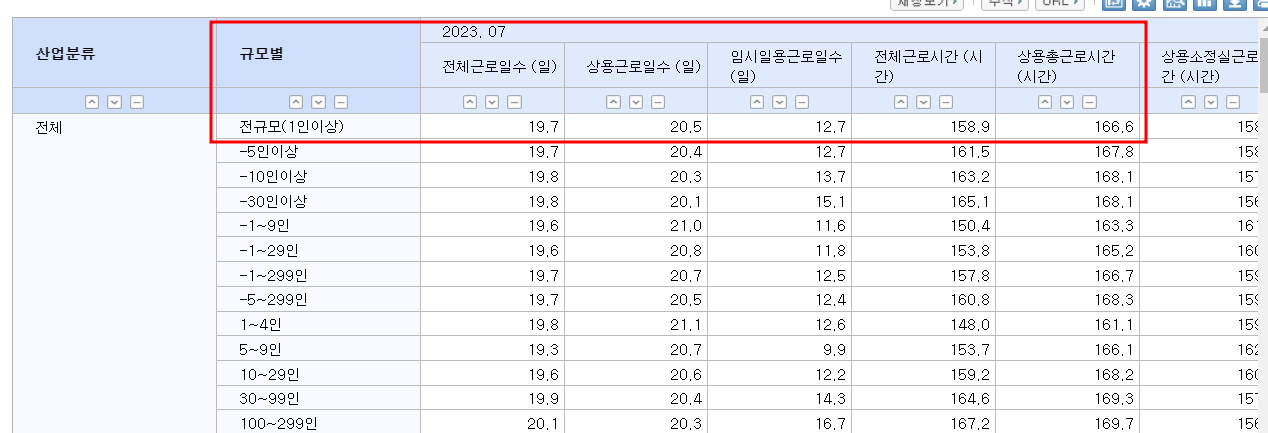Sort 상용근로일수 (일) ascending
Image resolution: width=1268 pixels, height=433 pixels.
tap(614, 101)
